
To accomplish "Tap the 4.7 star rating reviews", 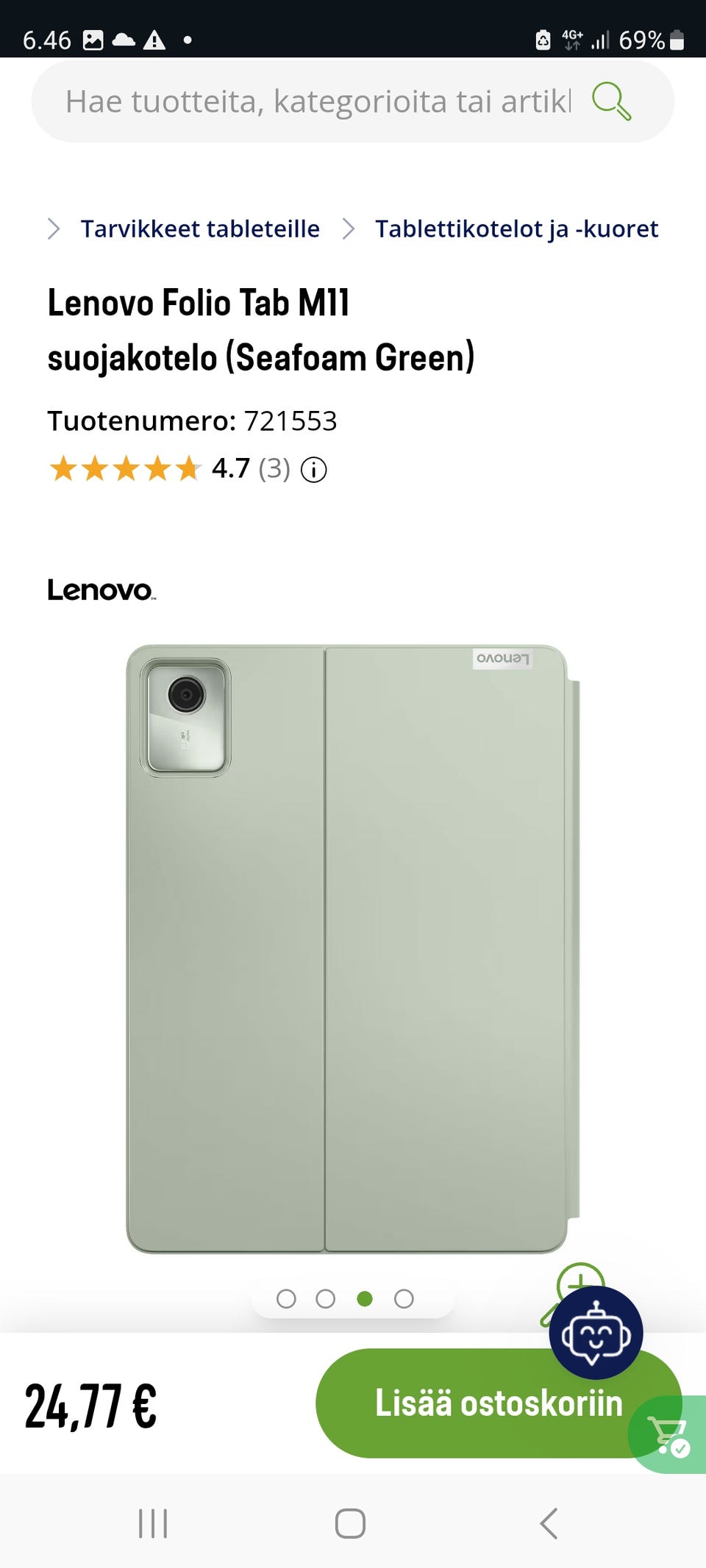I will 169,468.
